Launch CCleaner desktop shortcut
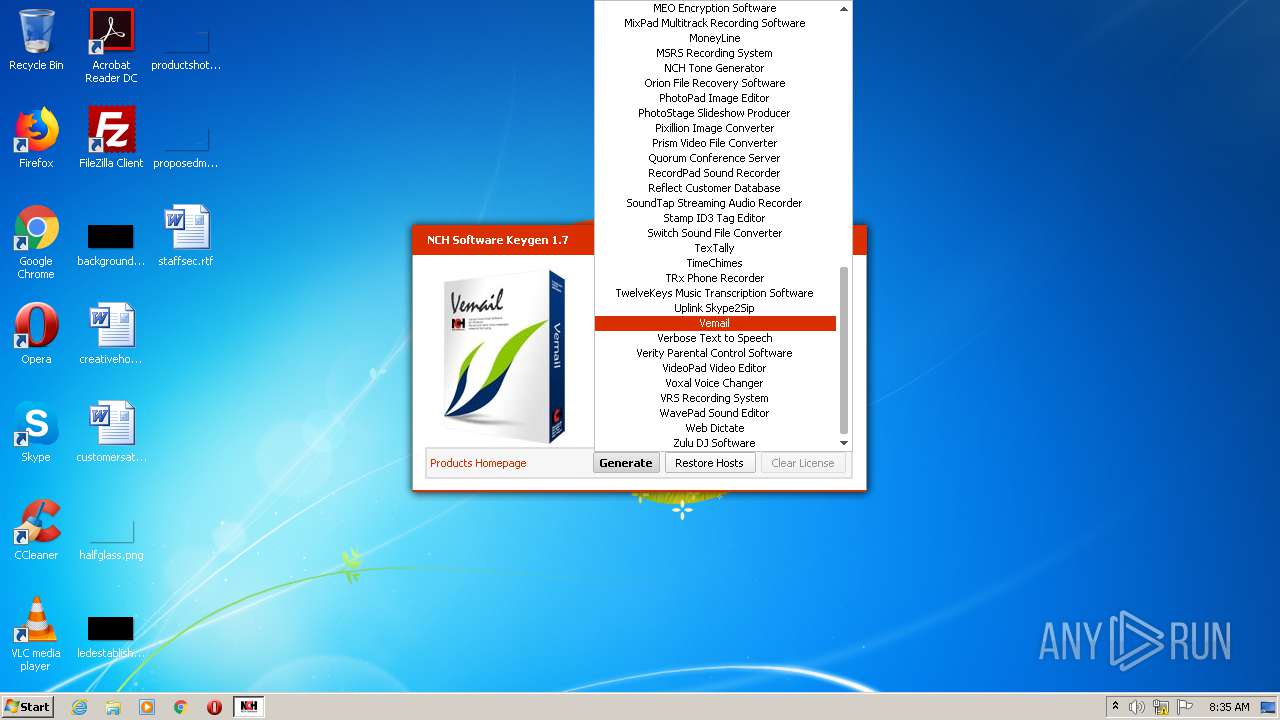This screenshot has height=720, width=1280. [36, 530]
